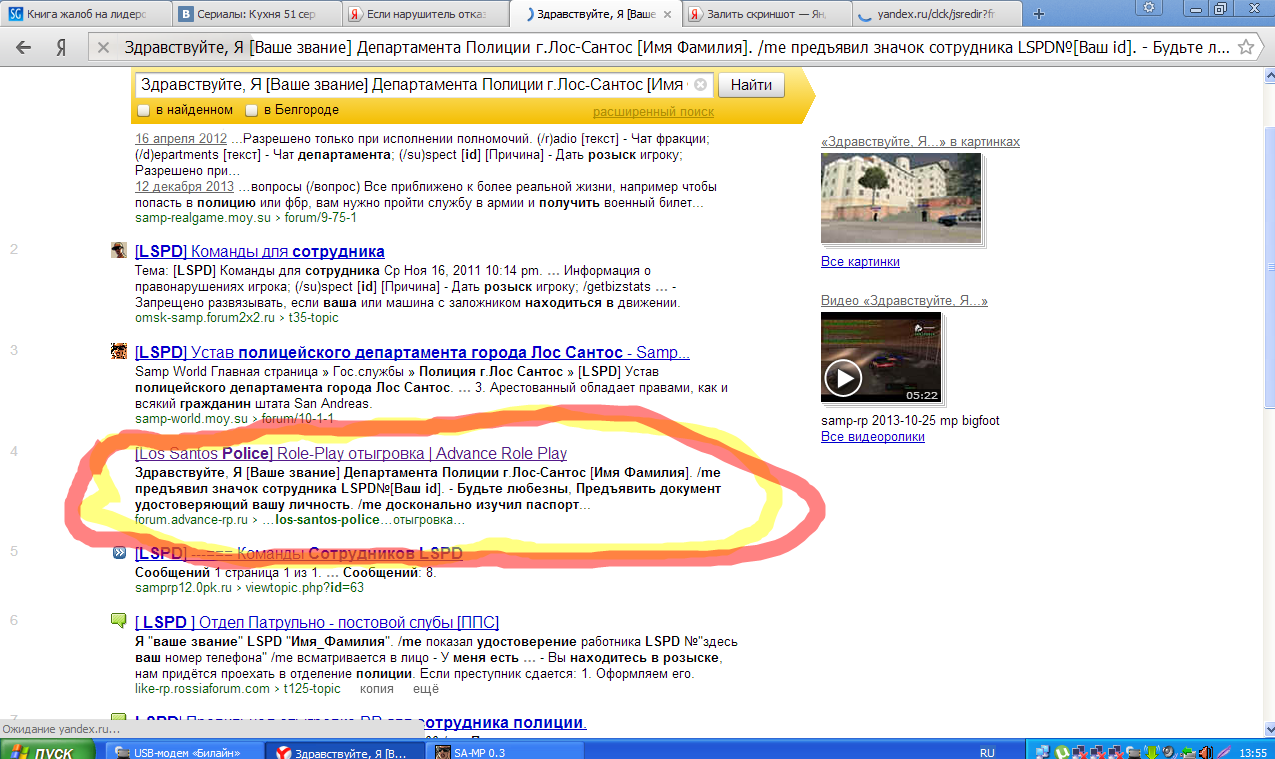Switch to 'yandex.ru/clck/jsredir' tab
This screenshot has height=759, width=1275.
coord(935,15)
